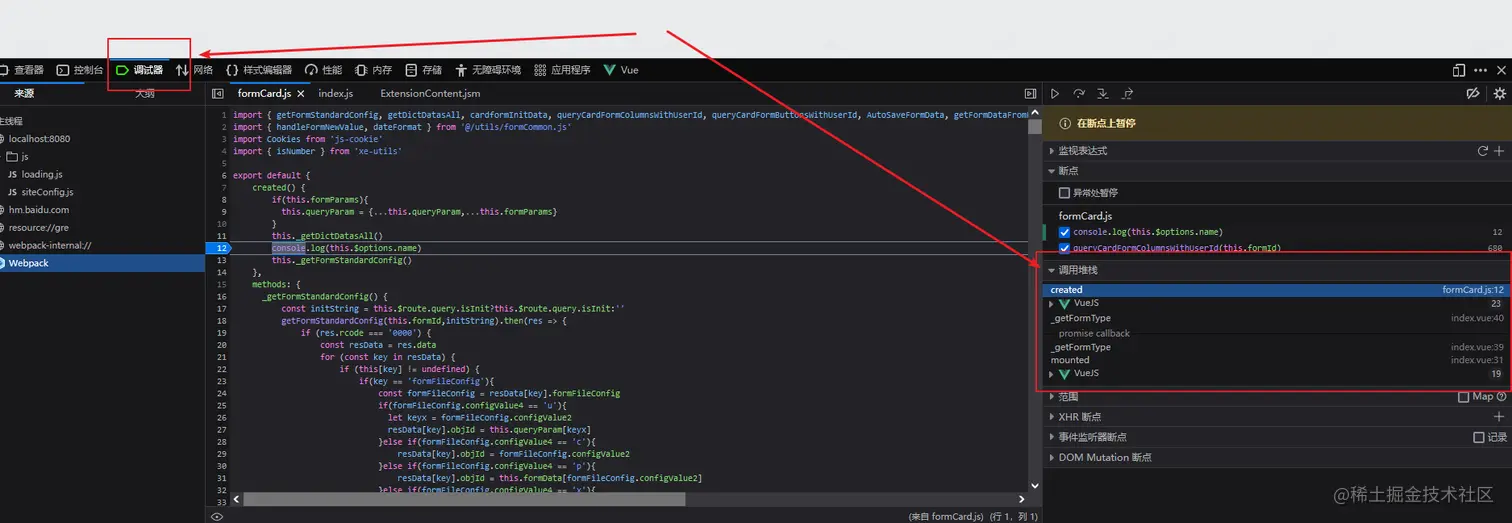Switch to index.js editor tab
This screenshot has width=1512, height=523.
click(335, 93)
